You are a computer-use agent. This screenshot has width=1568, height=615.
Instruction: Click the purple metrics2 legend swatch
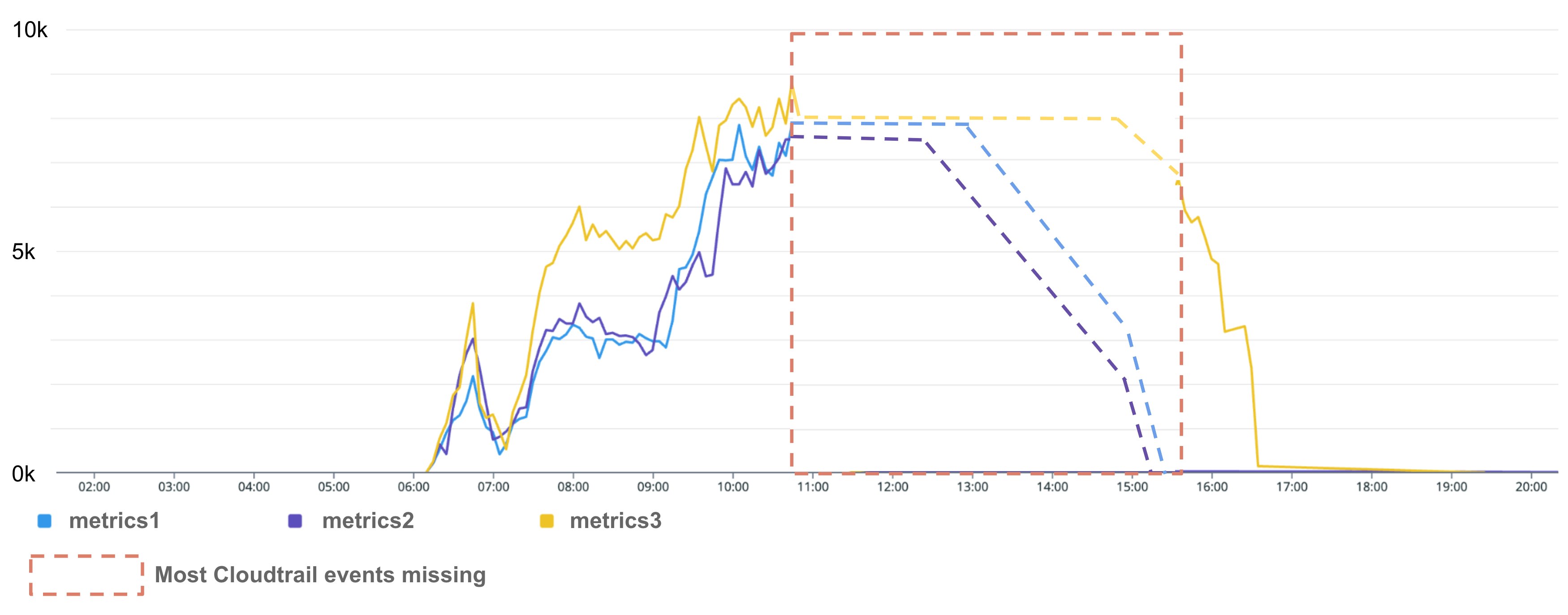pyautogui.click(x=295, y=521)
